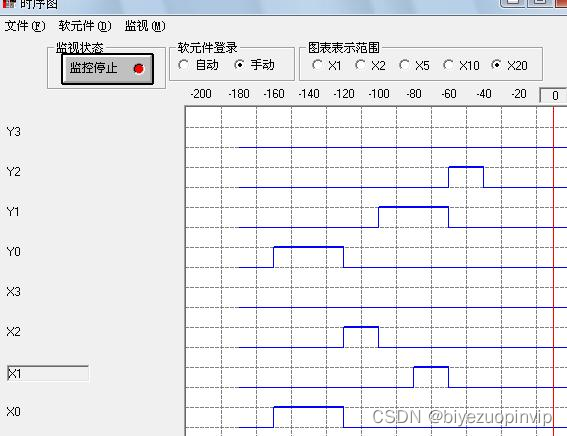567x436 pixels.
Task: Open the 监视(M) menu
Action: (x=145, y=26)
